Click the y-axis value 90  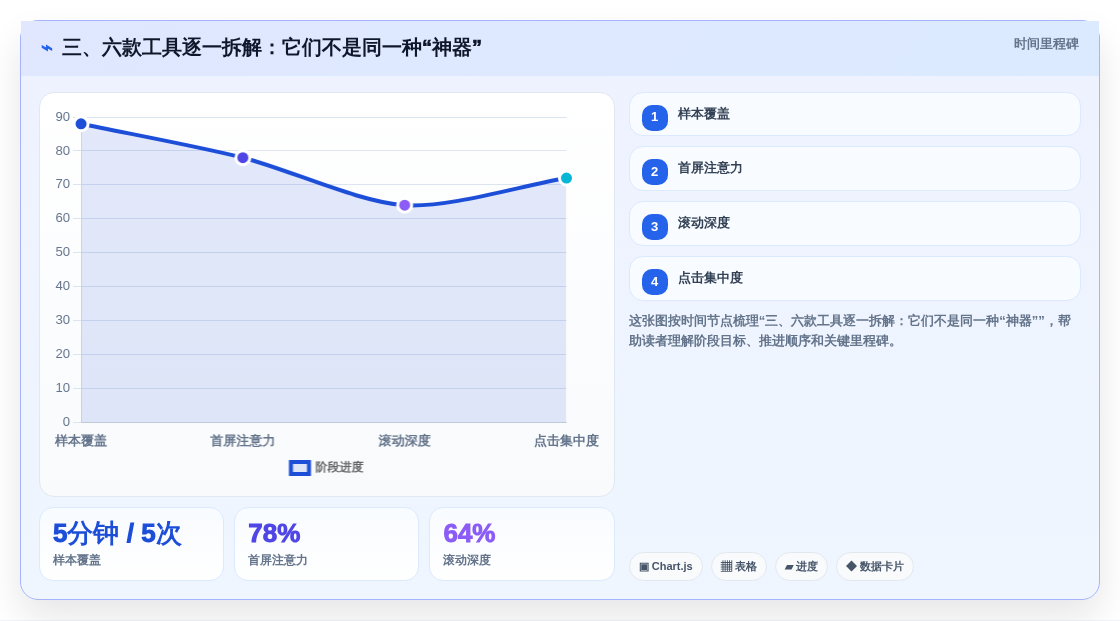pyautogui.click(x=63, y=117)
